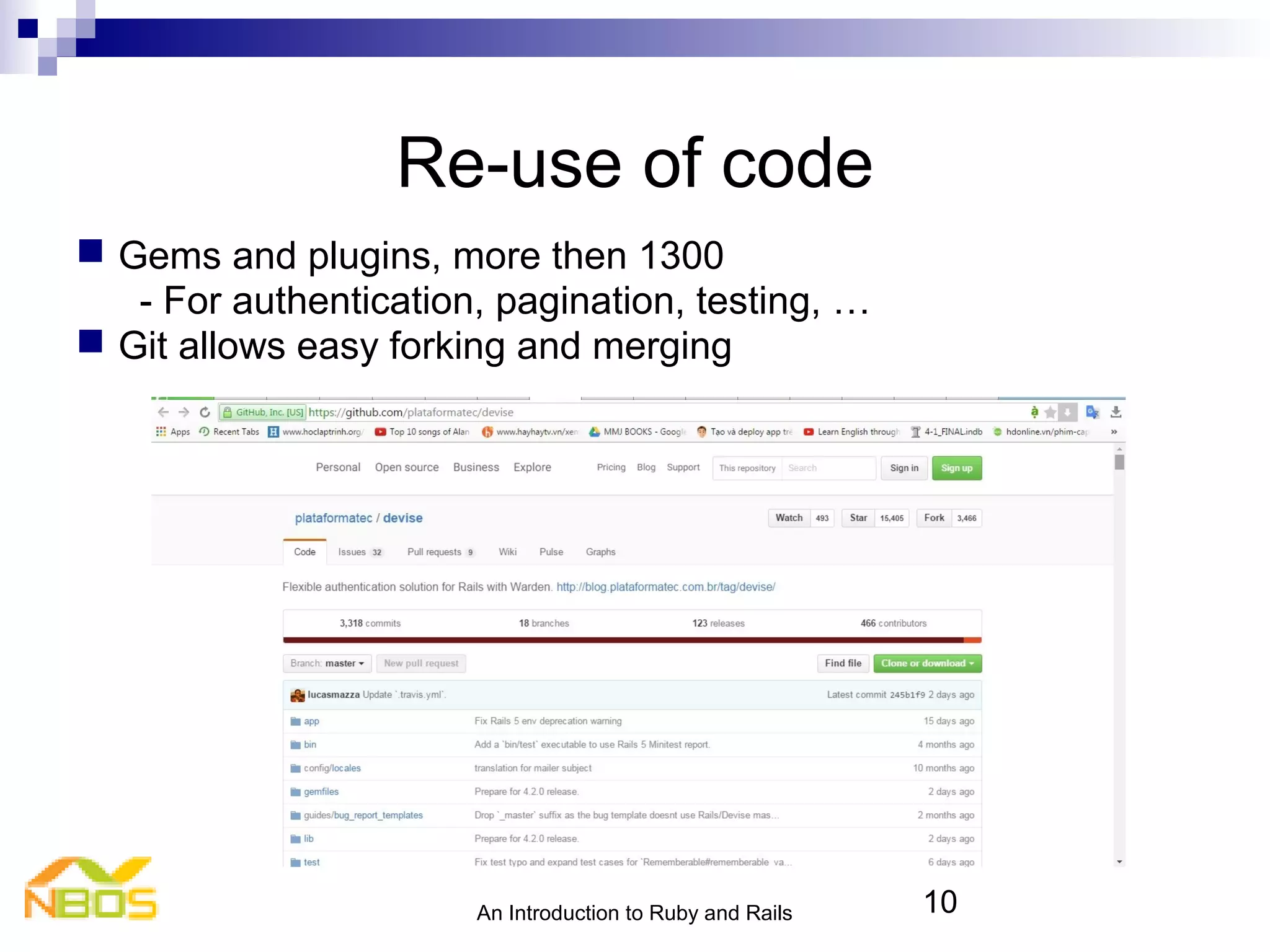Switch to the Graphs tab
Image resolution: width=1270 pixels, height=952 pixels.
[x=600, y=552]
